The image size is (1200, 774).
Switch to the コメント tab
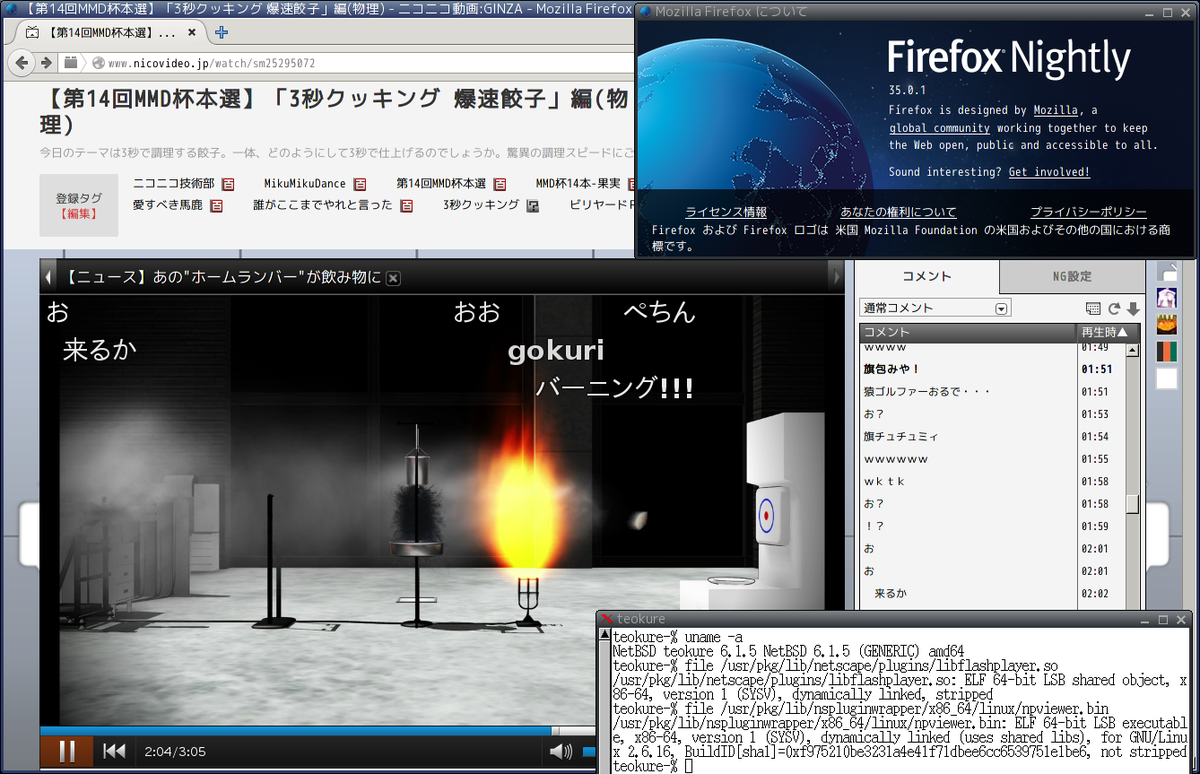tap(927, 276)
